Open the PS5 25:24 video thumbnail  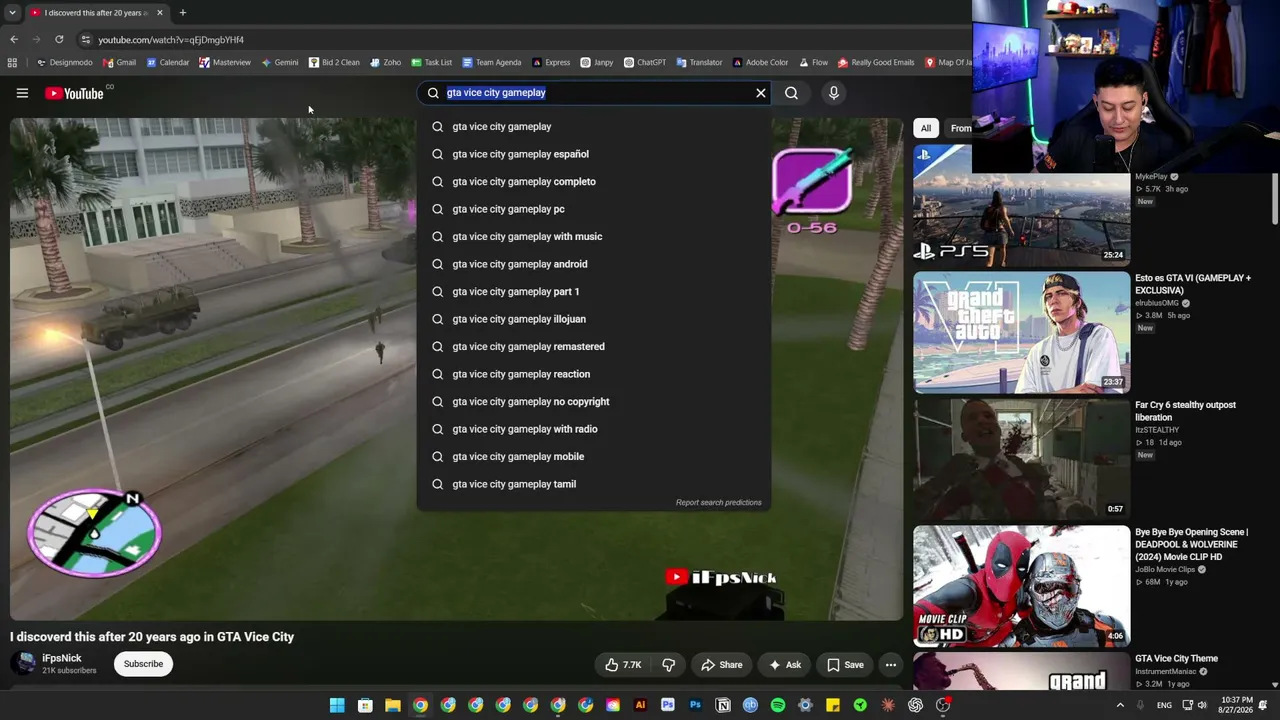(1021, 205)
